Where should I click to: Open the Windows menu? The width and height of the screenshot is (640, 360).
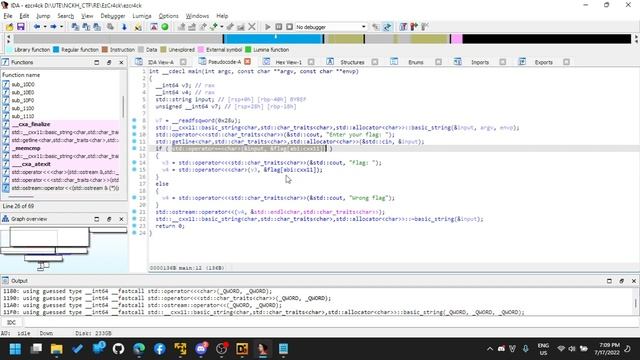point(197,16)
